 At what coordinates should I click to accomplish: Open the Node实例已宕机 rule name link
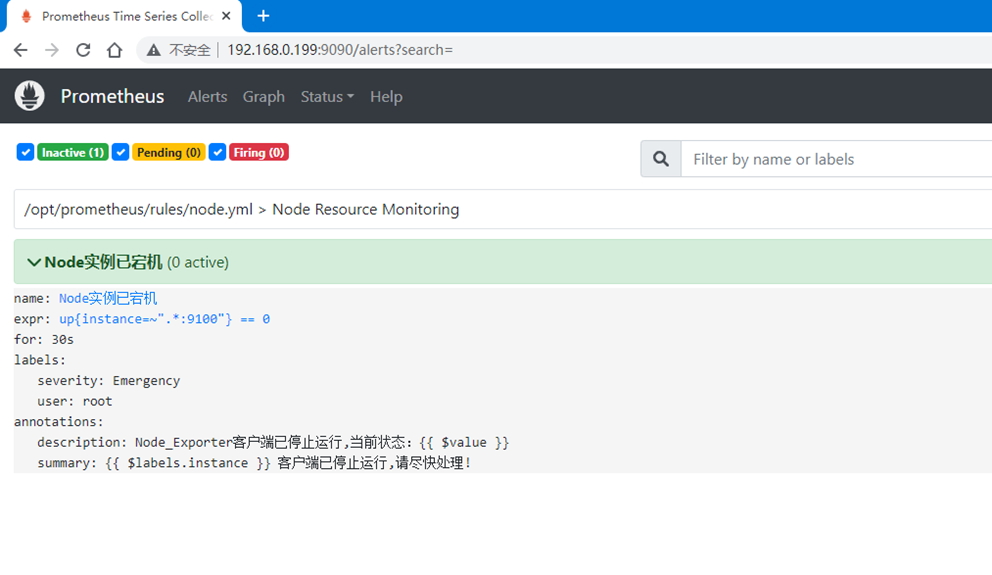coord(108,298)
